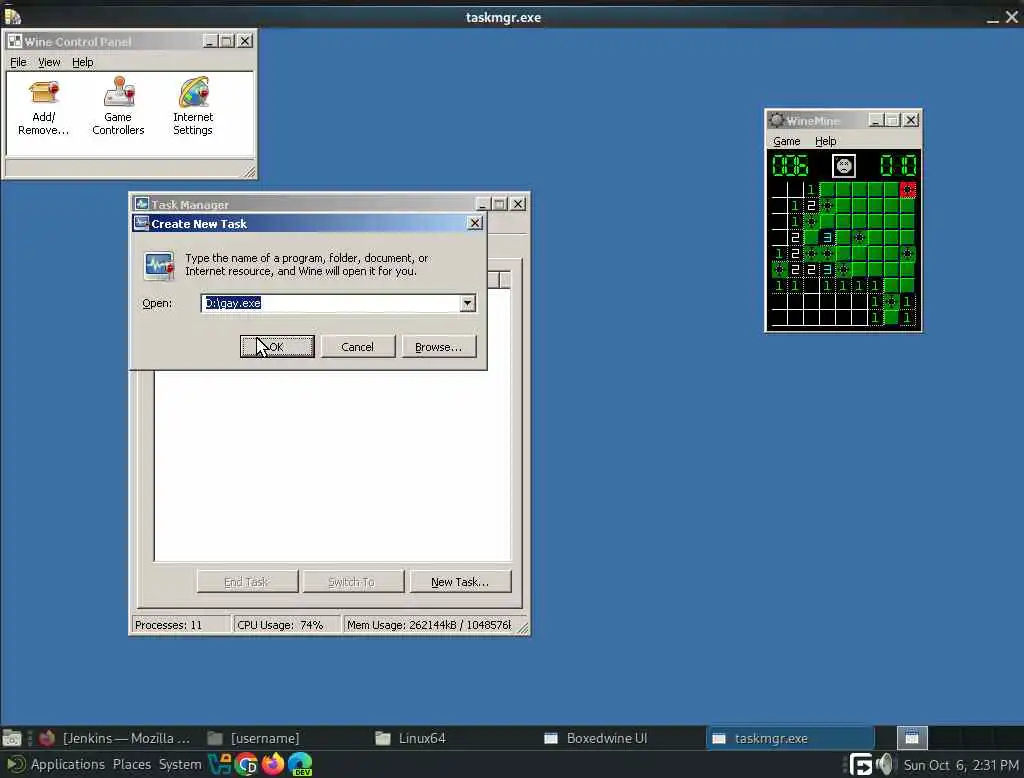Close the Task Manager window

click(518, 204)
